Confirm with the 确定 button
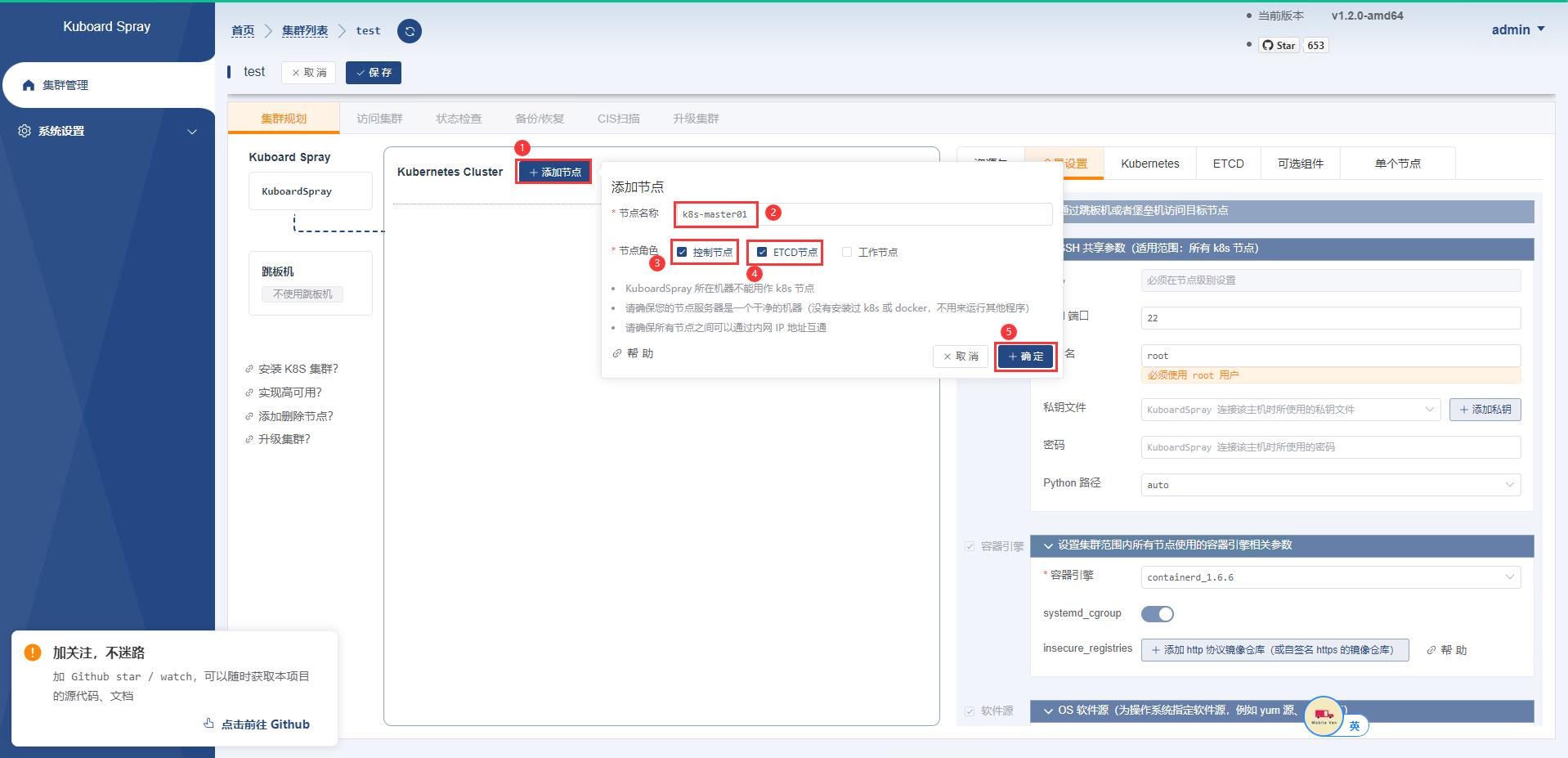 click(x=1025, y=357)
